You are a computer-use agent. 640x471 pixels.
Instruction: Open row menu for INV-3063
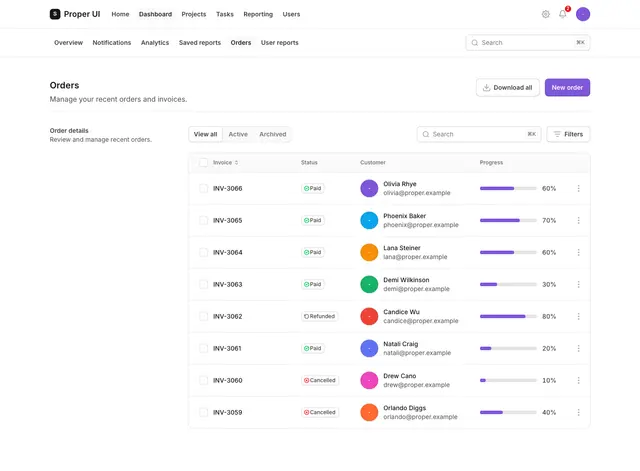pyautogui.click(x=578, y=284)
